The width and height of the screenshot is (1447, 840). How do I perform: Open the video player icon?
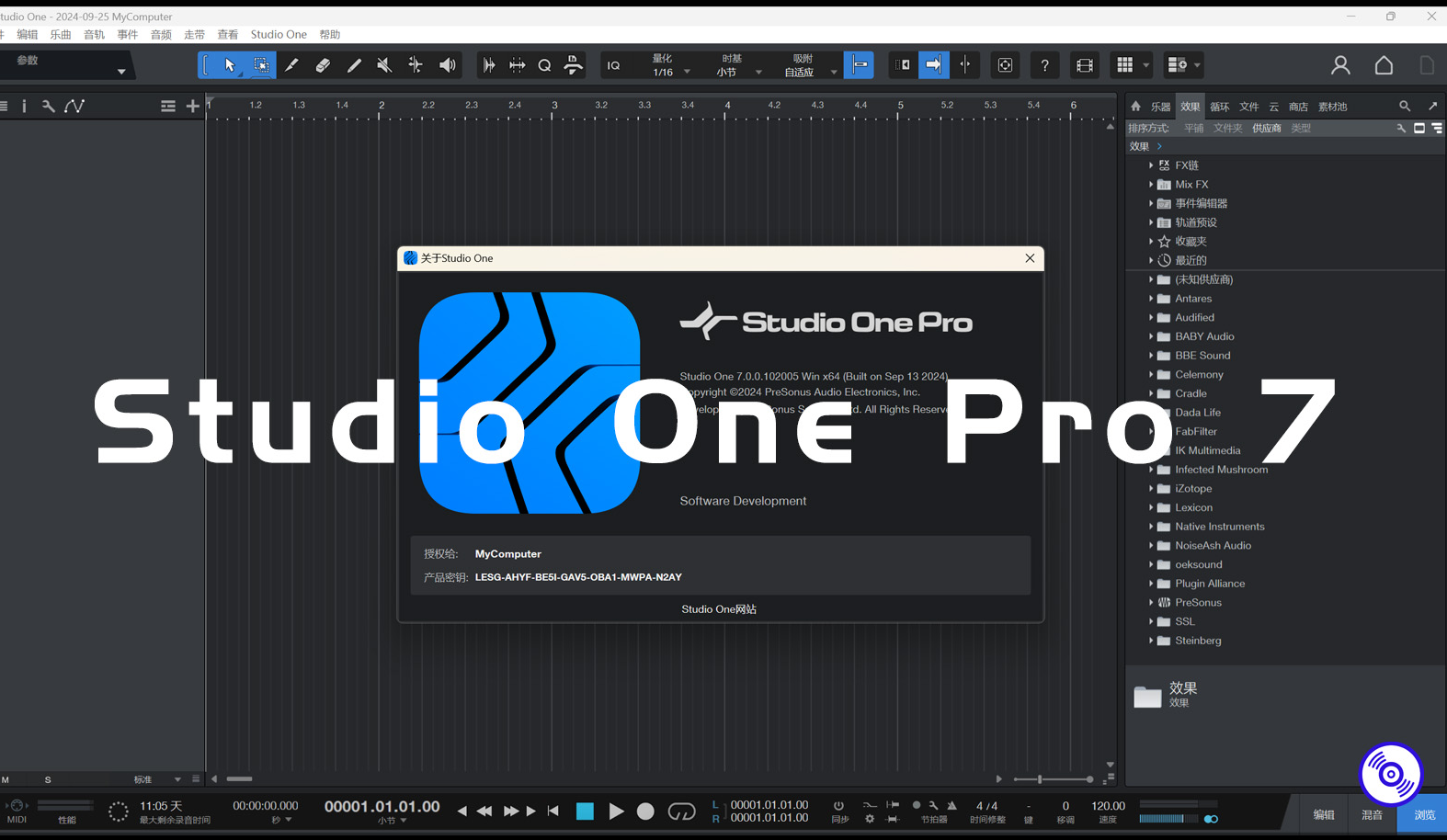click(x=1085, y=65)
